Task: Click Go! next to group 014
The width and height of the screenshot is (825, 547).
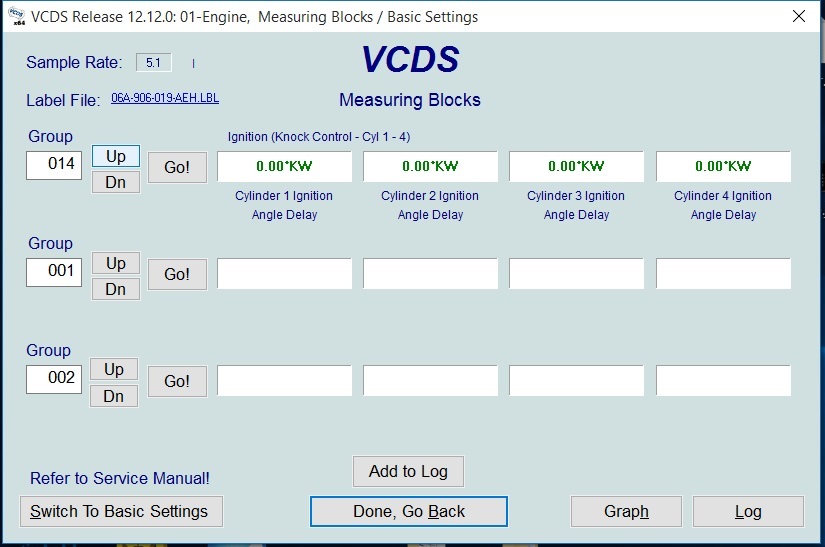Action: tap(177, 167)
